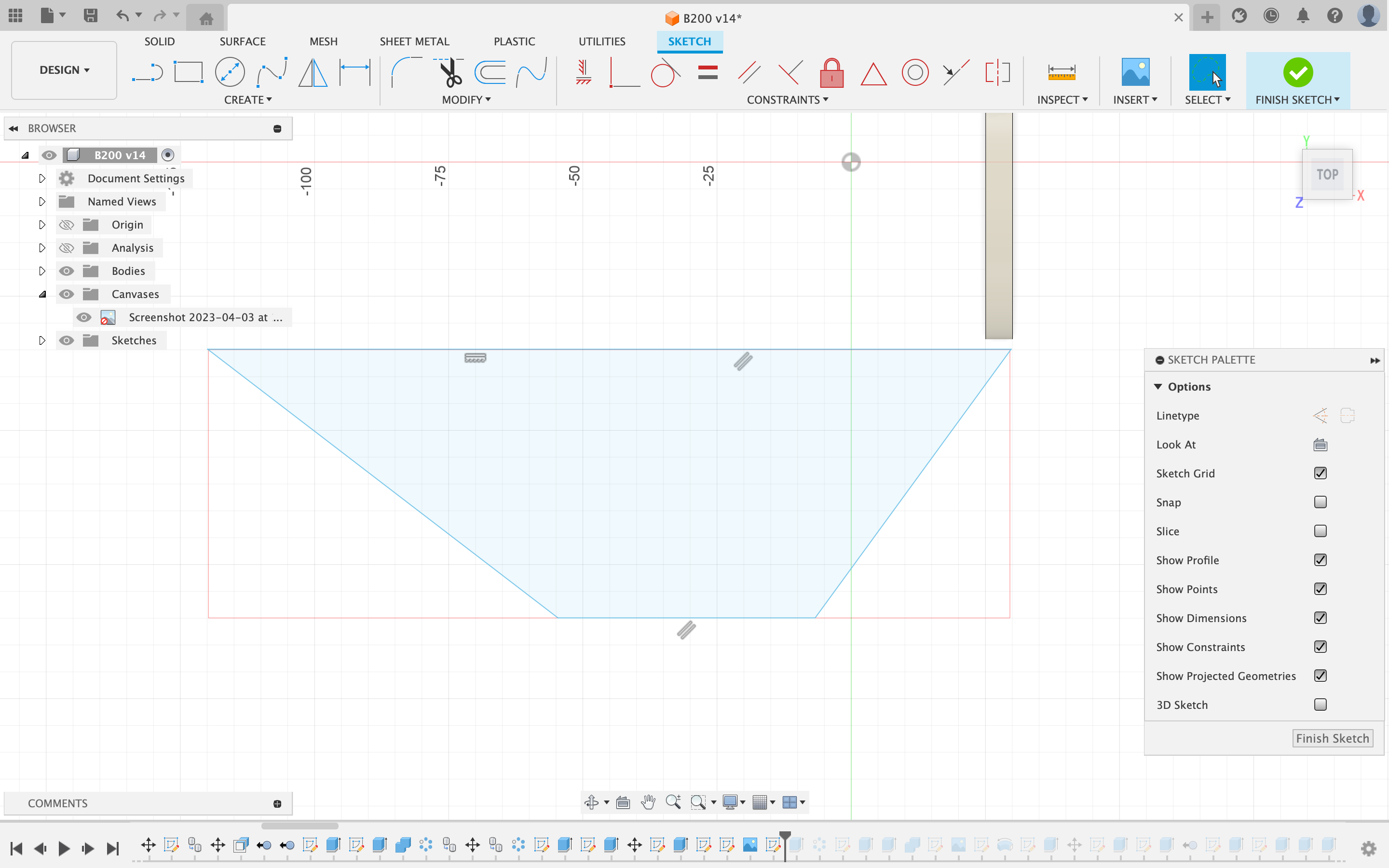Select the Circle sketch tool
The width and height of the screenshot is (1389, 868).
(x=230, y=71)
